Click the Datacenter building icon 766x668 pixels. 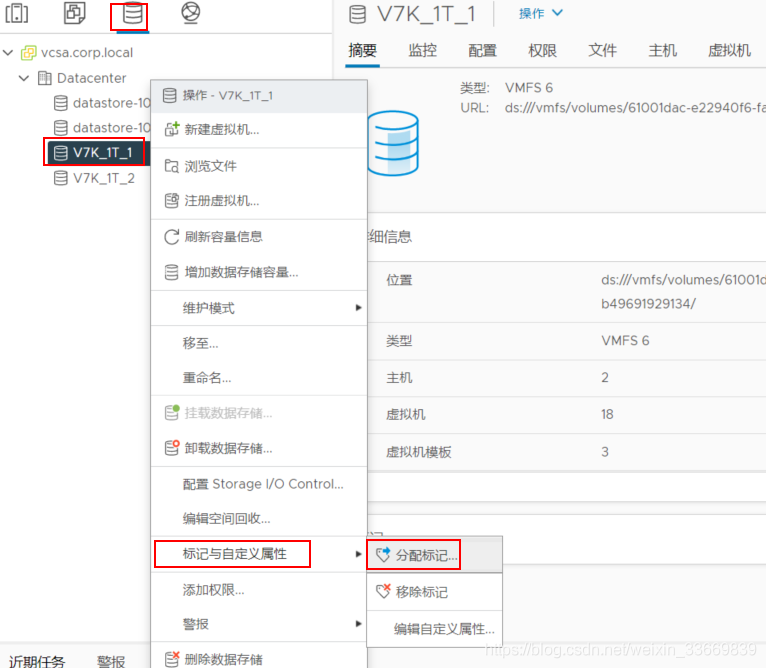tap(44, 78)
